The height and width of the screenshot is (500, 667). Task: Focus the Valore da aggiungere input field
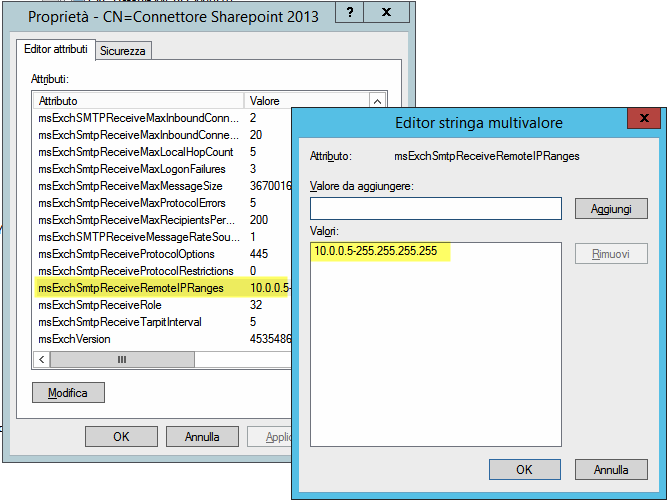pos(436,209)
